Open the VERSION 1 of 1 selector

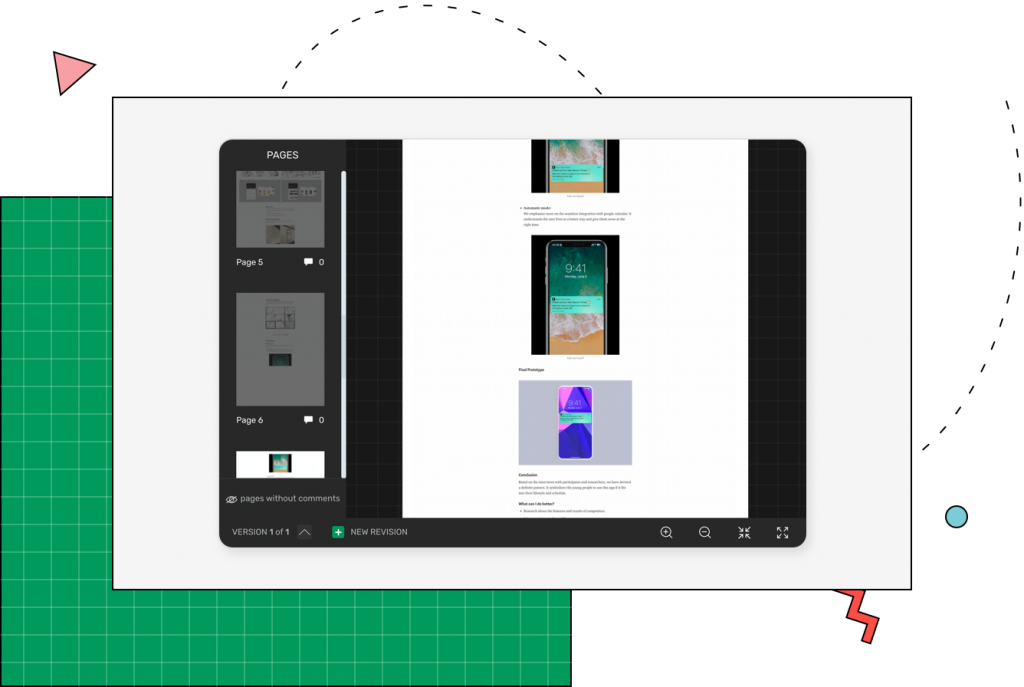[x=260, y=532]
